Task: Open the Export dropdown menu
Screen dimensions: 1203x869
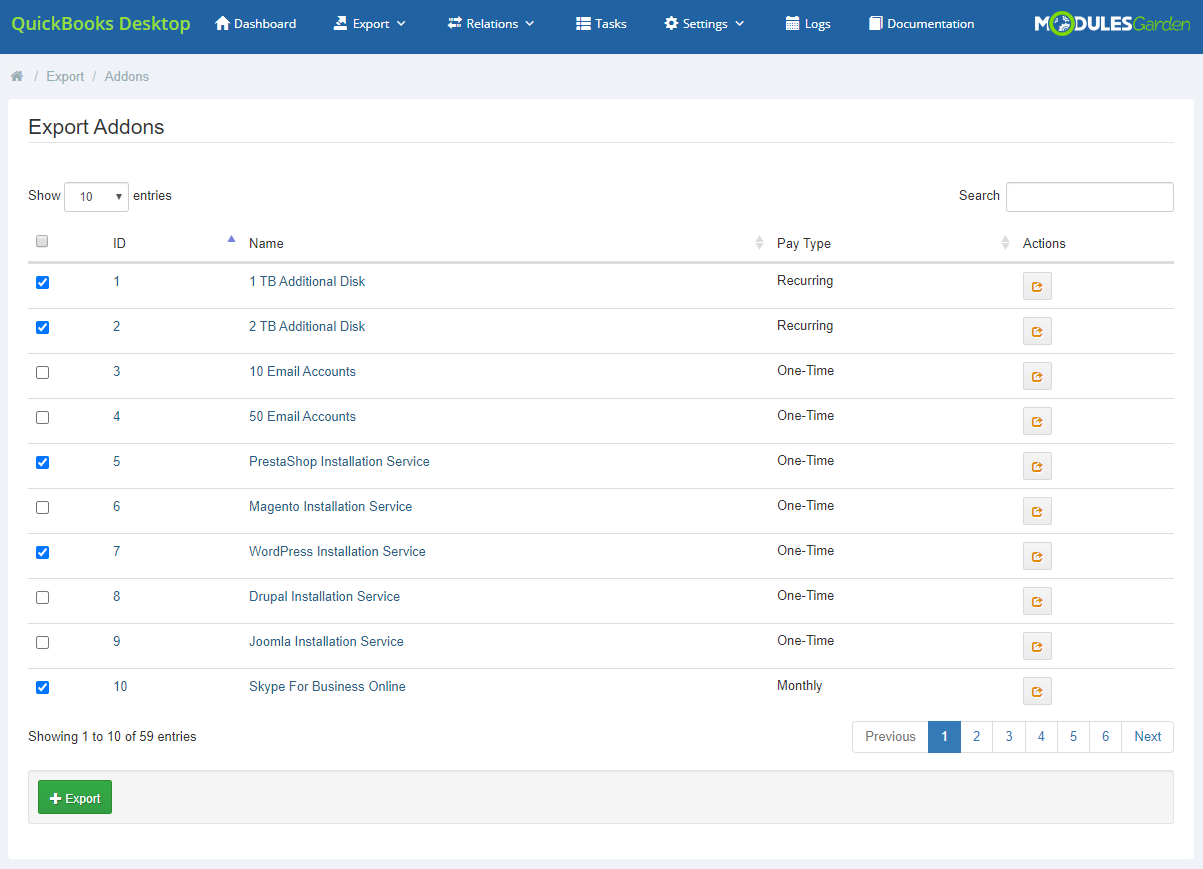Action: click(x=369, y=23)
